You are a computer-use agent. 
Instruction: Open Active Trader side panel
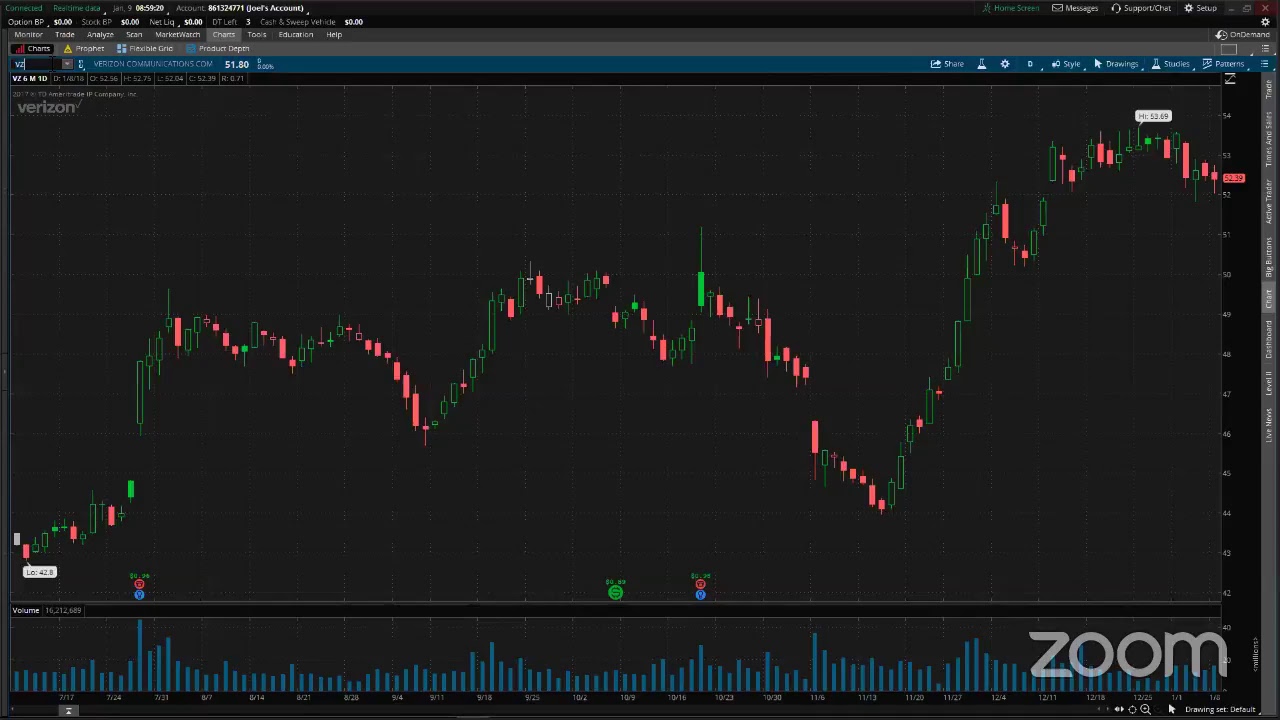click(1269, 202)
